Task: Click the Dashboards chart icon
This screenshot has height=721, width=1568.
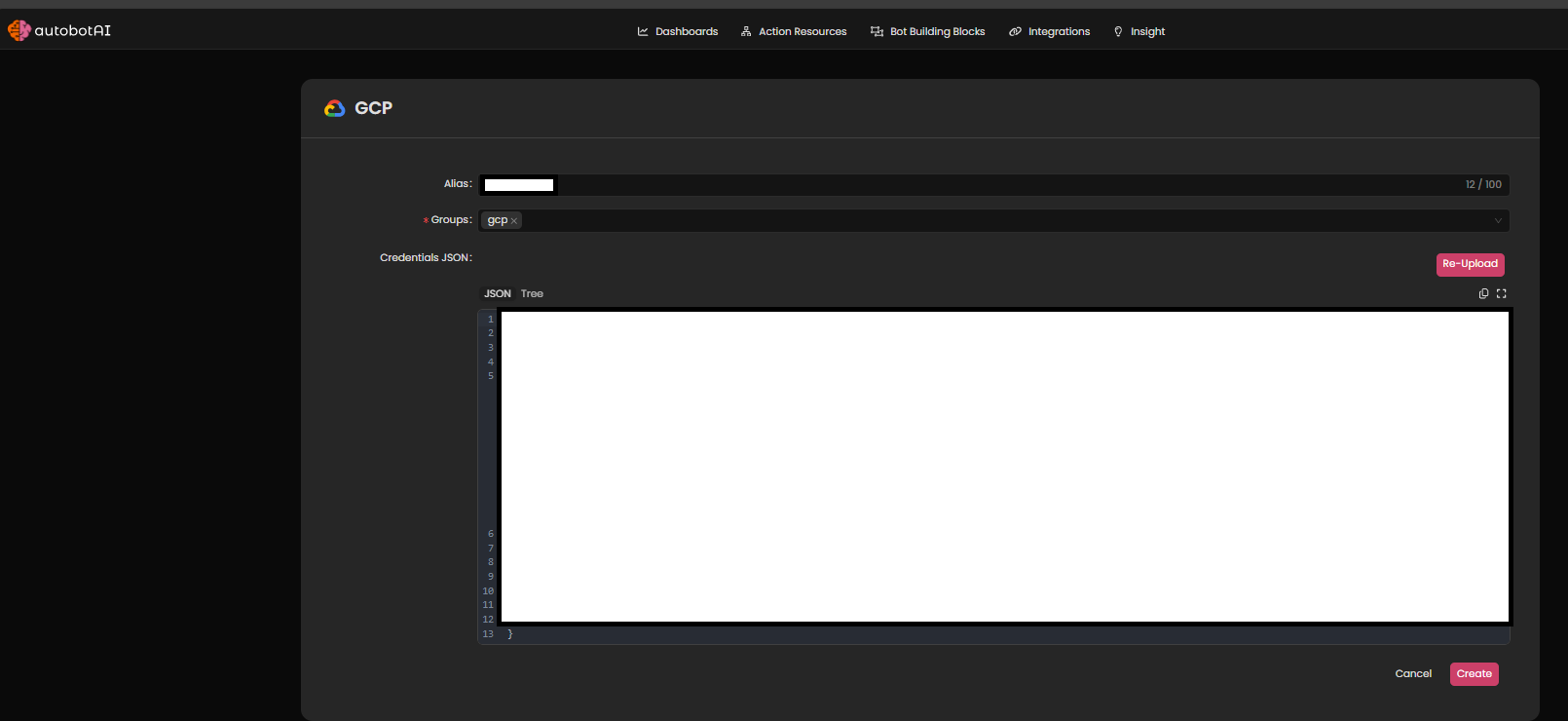Action: (x=643, y=31)
